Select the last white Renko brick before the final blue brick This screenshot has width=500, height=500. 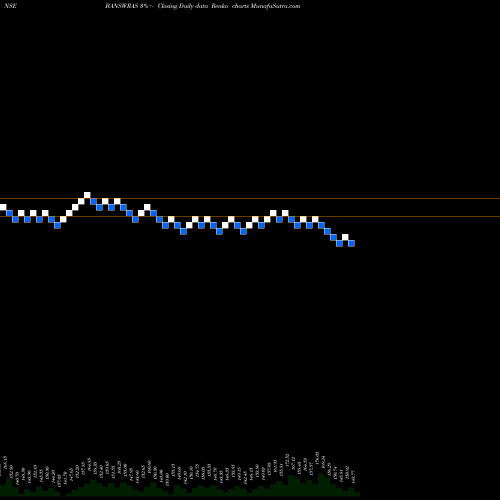pyautogui.click(x=345, y=237)
